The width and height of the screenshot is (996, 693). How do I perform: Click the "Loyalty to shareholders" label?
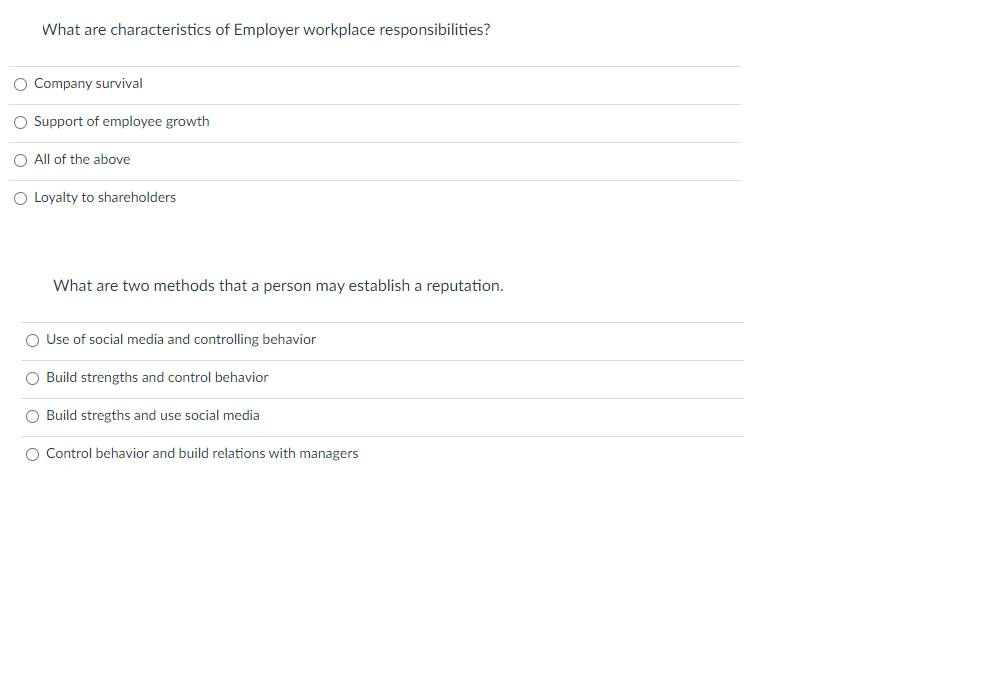[x=105, y=198]
